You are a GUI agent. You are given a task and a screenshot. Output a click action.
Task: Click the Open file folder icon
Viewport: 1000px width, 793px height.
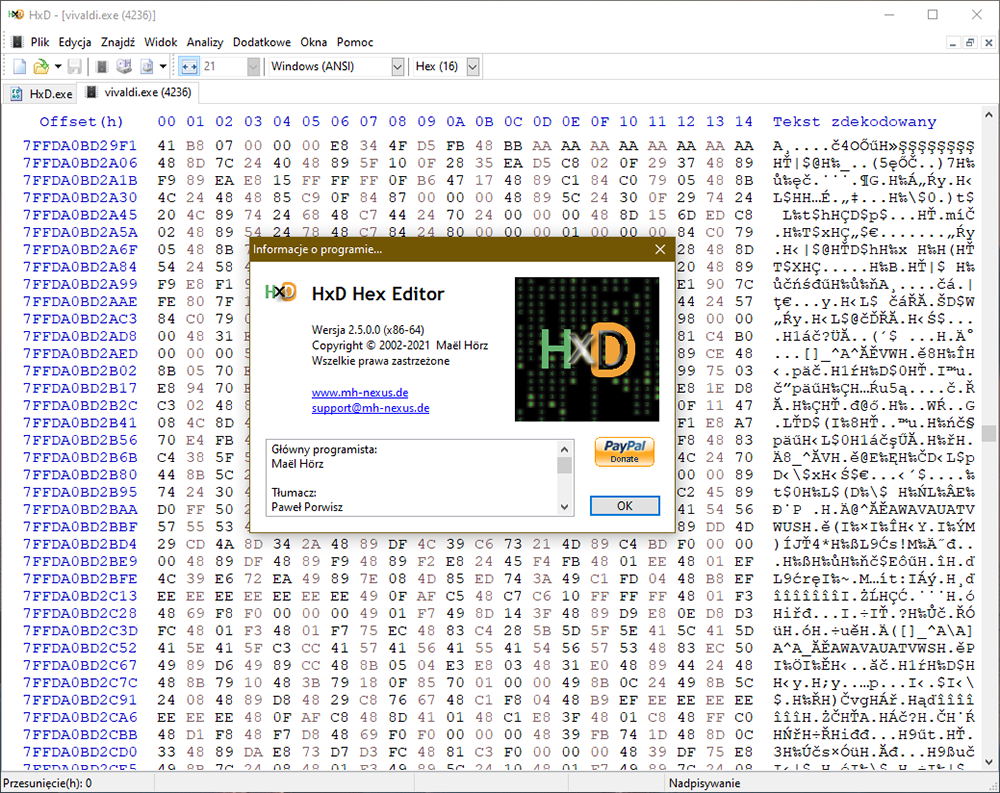(41, 66)
